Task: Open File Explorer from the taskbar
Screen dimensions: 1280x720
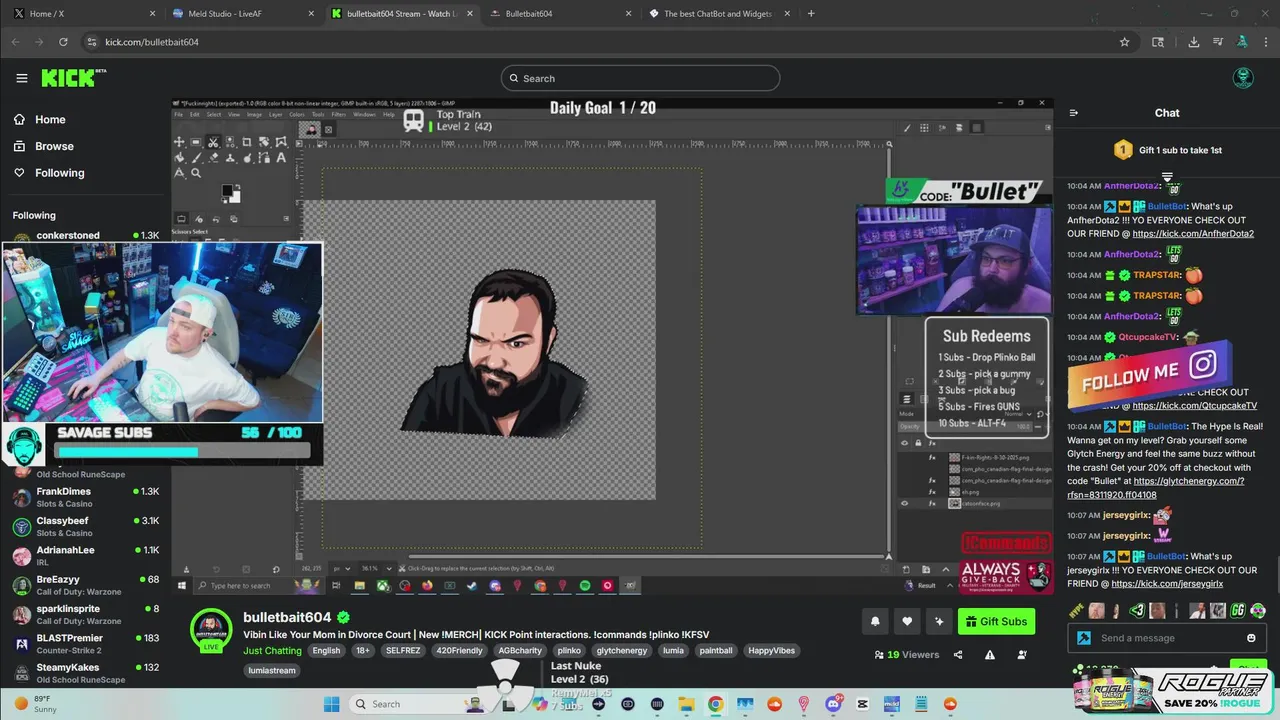Action: pyautogui.click(x=686, y=704)
